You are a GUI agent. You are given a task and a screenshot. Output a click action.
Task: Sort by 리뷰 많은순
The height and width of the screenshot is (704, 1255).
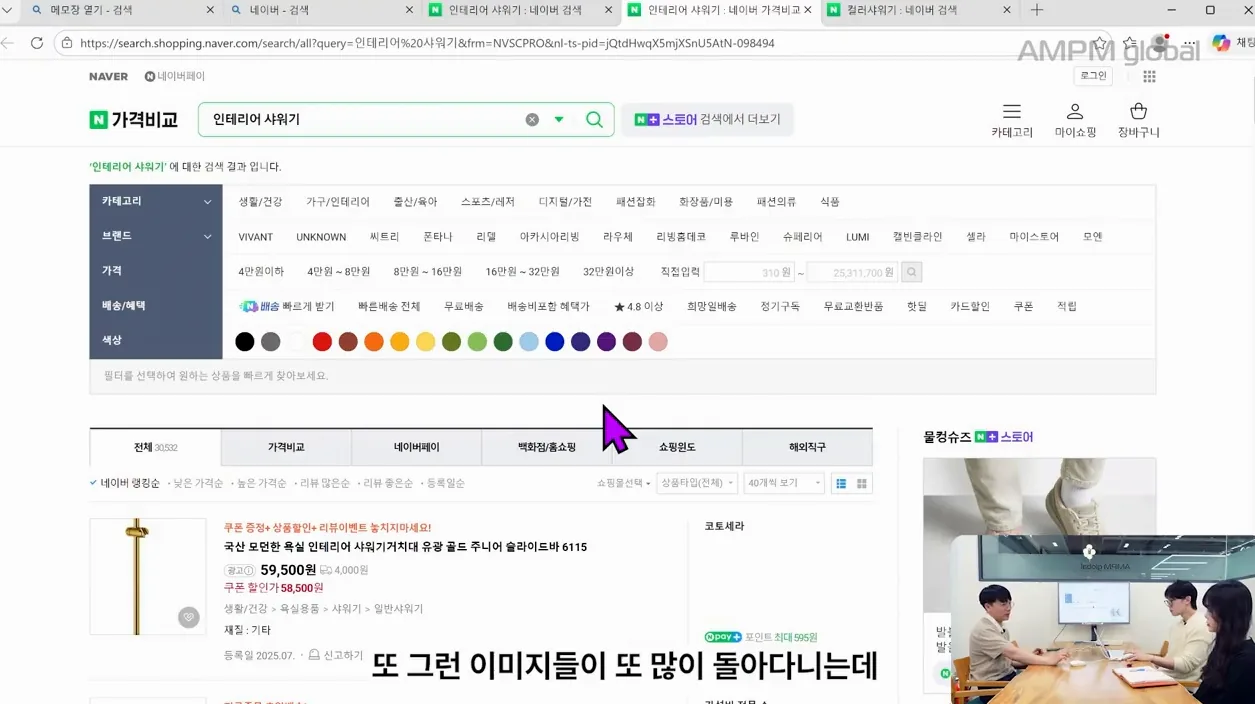click(x=324, y=483)
